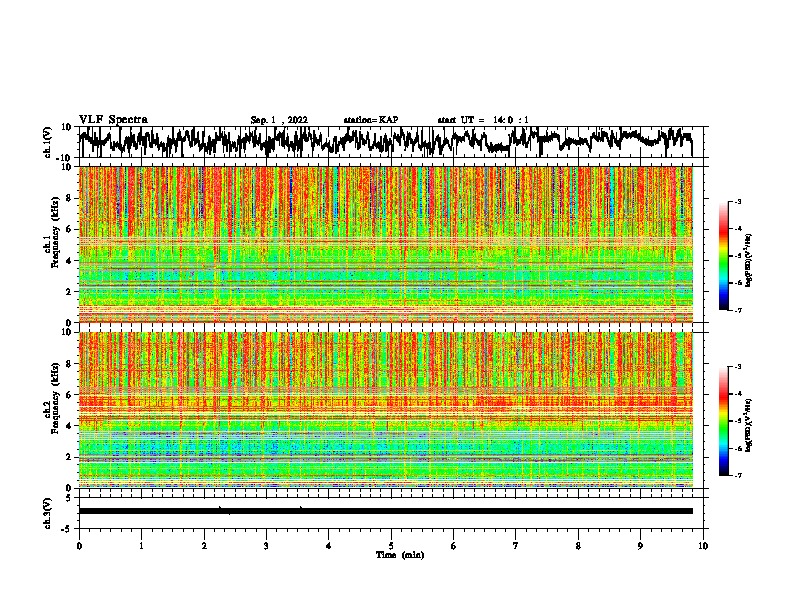Click the 'ch.1(V)' waveform axis label
The image size is (792, 612).
[48, 142]
